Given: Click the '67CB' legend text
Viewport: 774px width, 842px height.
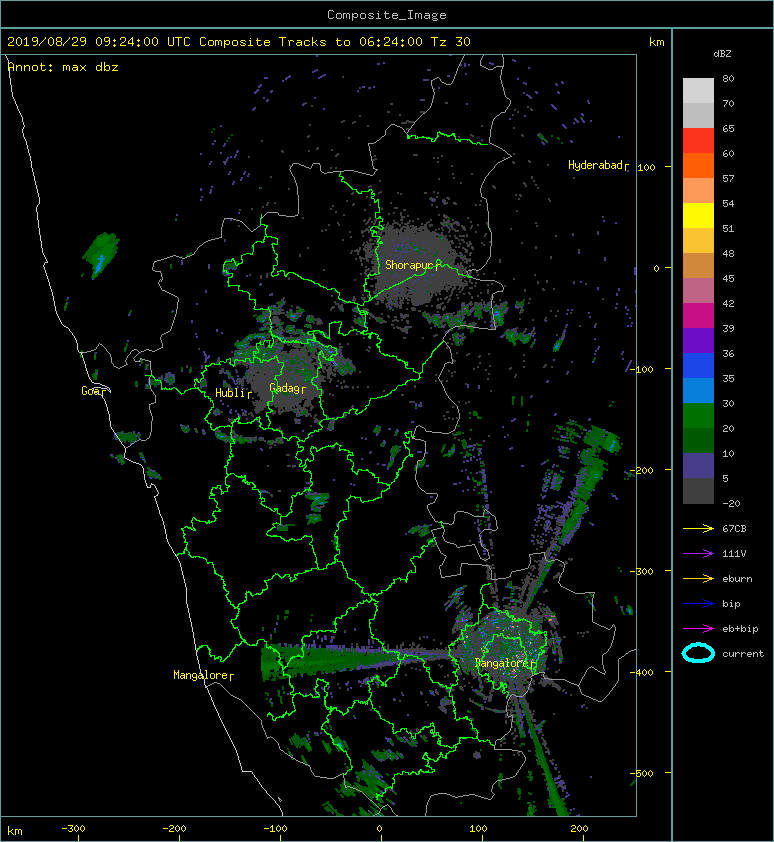Looking at the screenshot, I should pyautogui.click(x=734, y=529).
